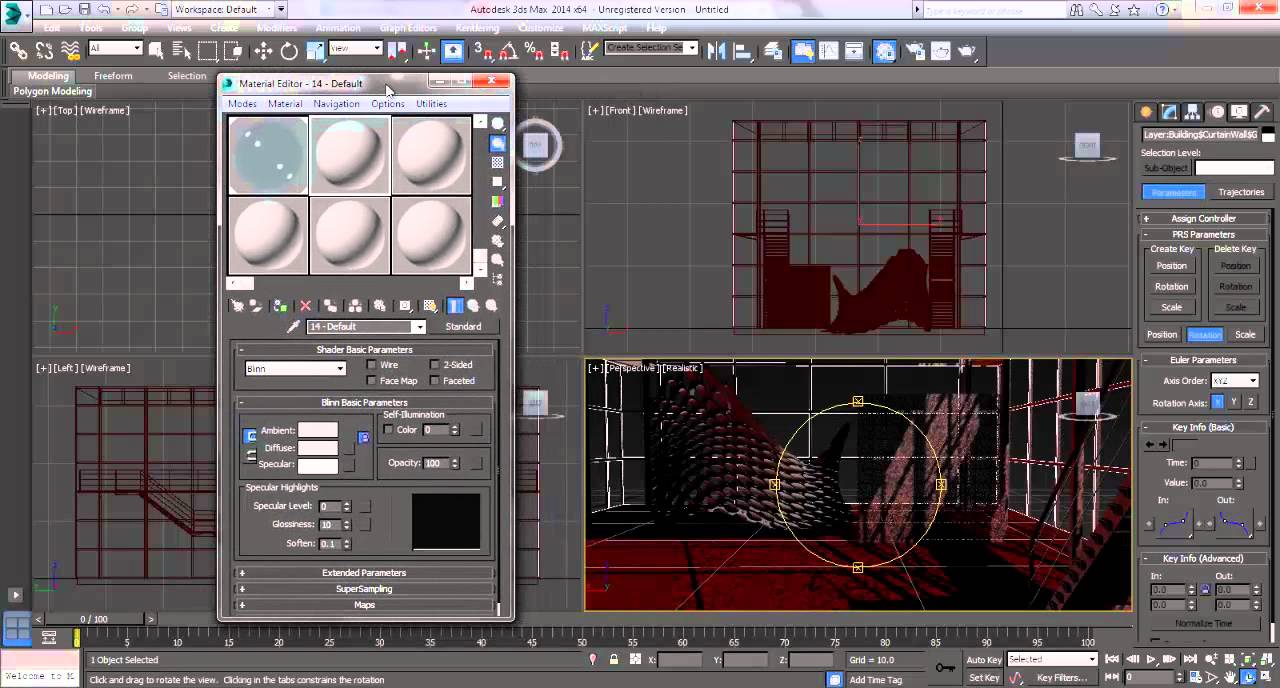This screenshot has height=688, width=1280.
Task: Open the Workspace Default dropdown
Action: 229,9
